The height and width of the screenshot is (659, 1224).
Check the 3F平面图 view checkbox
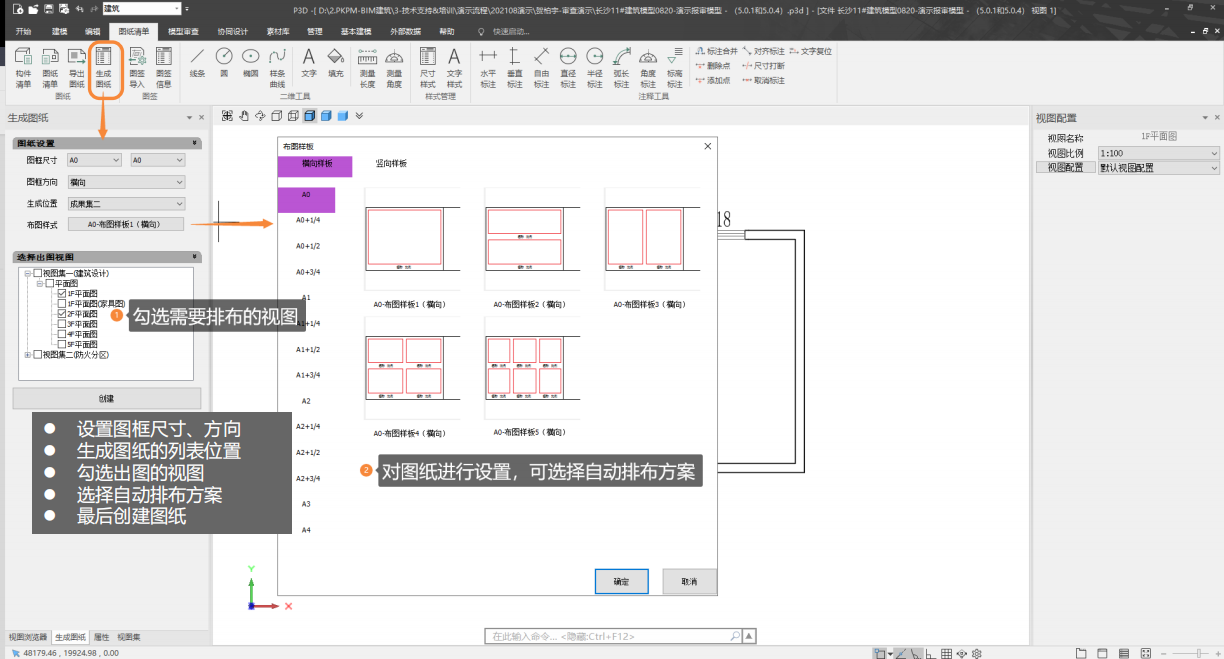tap(62, 324)
